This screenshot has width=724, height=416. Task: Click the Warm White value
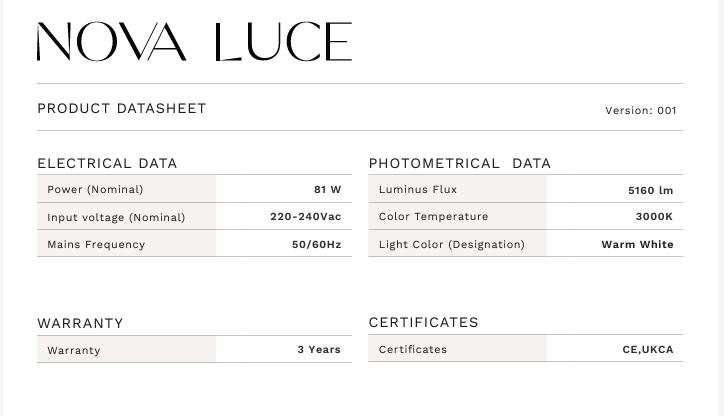(x=637, y=244)
